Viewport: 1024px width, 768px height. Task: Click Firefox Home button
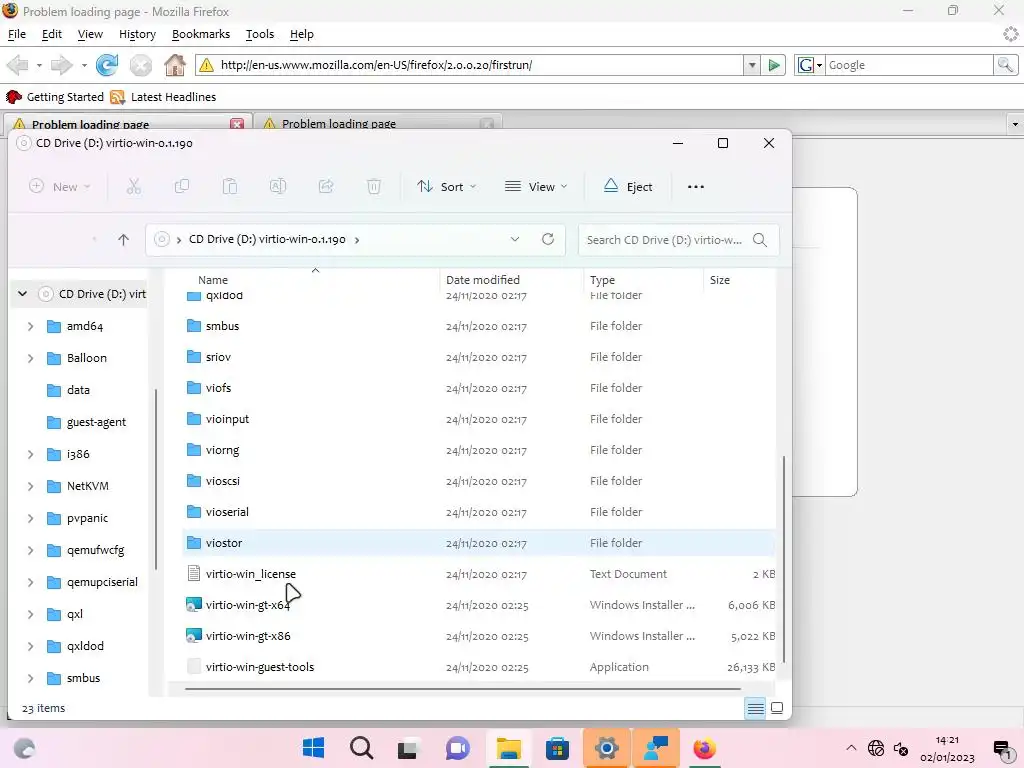coord(174,65)
